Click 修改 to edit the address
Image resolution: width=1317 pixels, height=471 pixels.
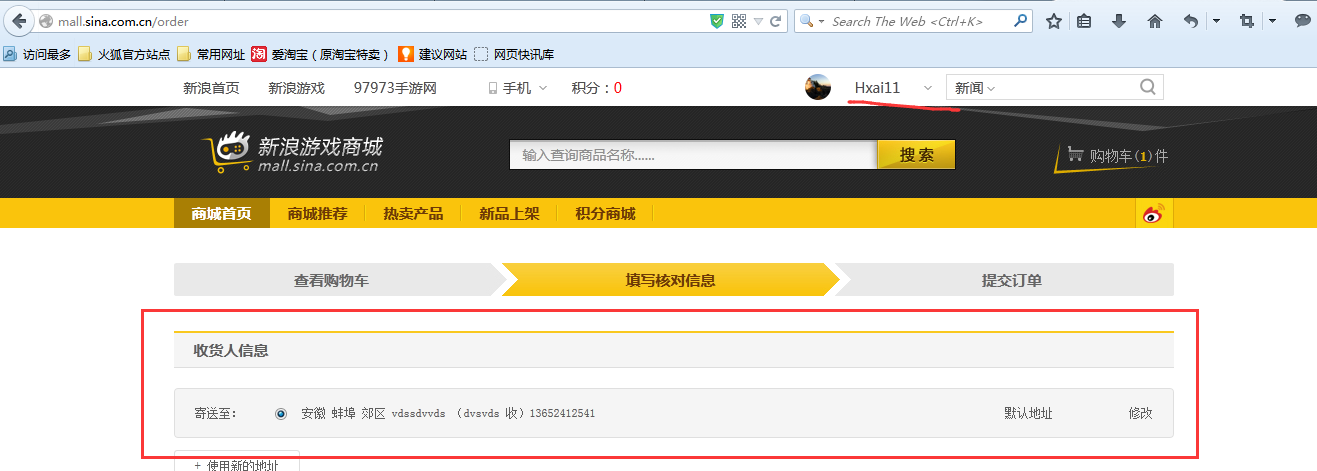coord(1140,413)
